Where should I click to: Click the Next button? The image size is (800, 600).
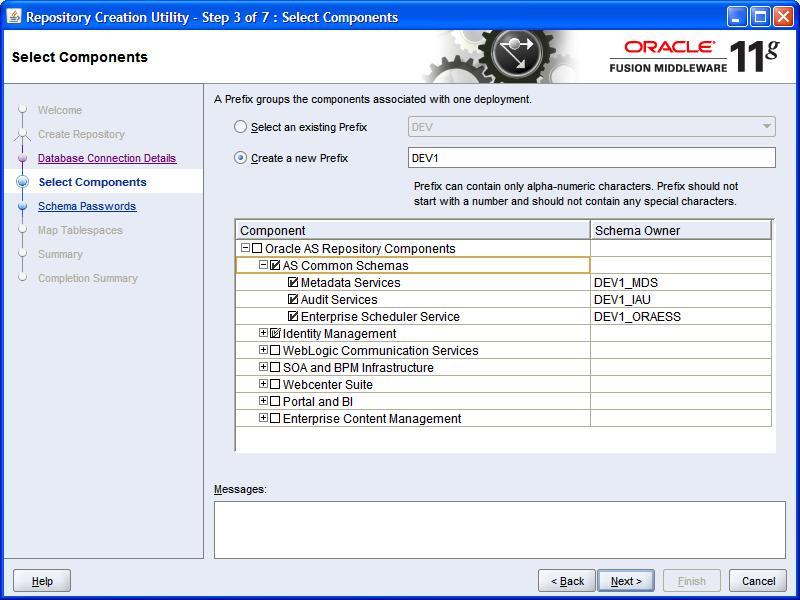(626, 580)
